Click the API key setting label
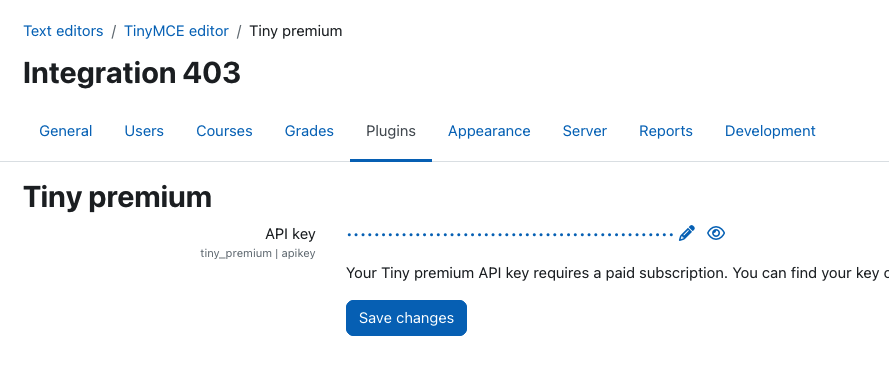 (290, 234)
